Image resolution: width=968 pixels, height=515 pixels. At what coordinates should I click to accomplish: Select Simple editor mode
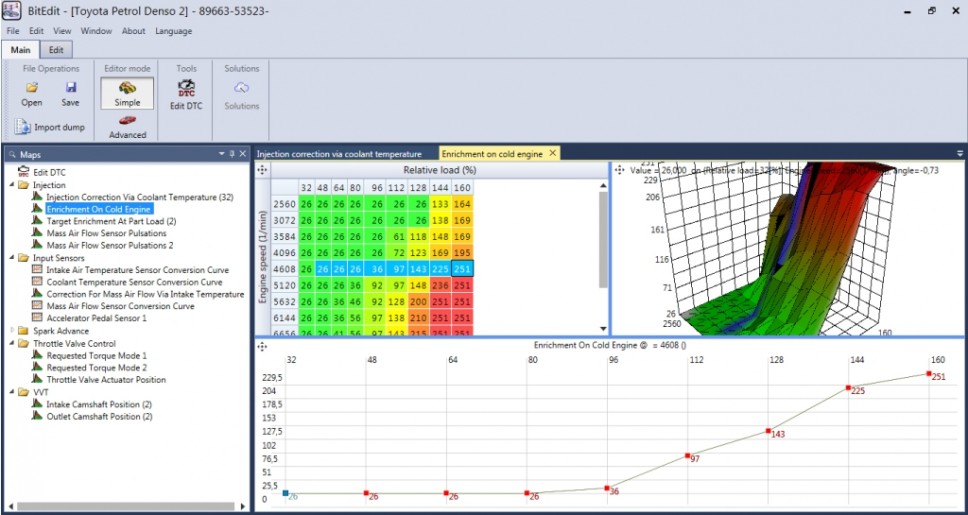(127, 93)
